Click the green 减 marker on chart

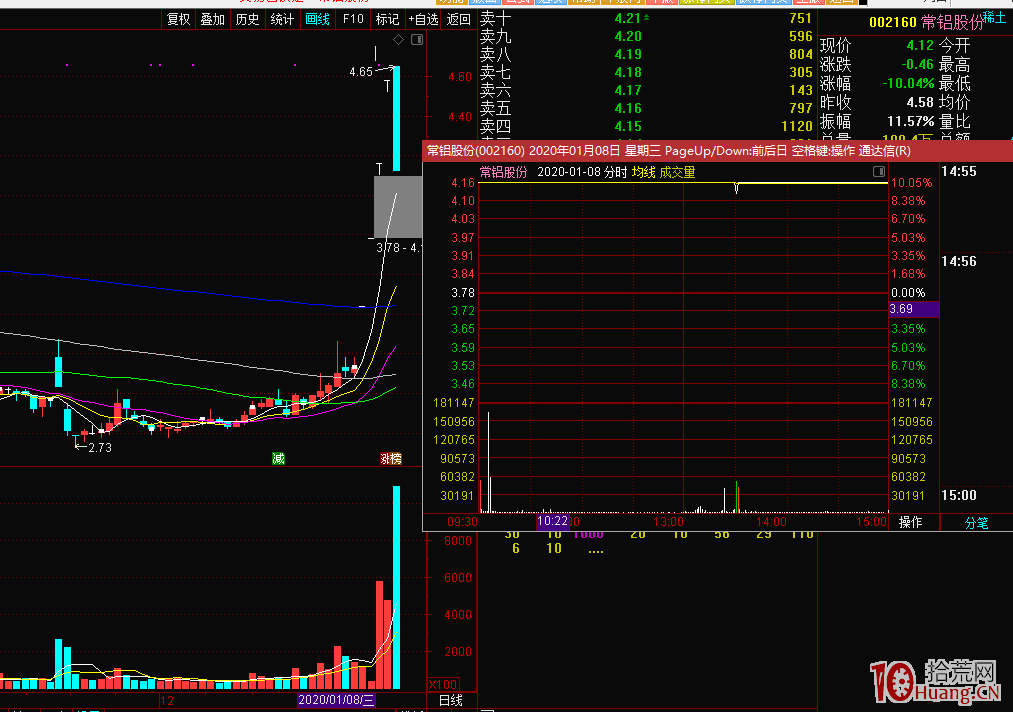tap(278, 459)
